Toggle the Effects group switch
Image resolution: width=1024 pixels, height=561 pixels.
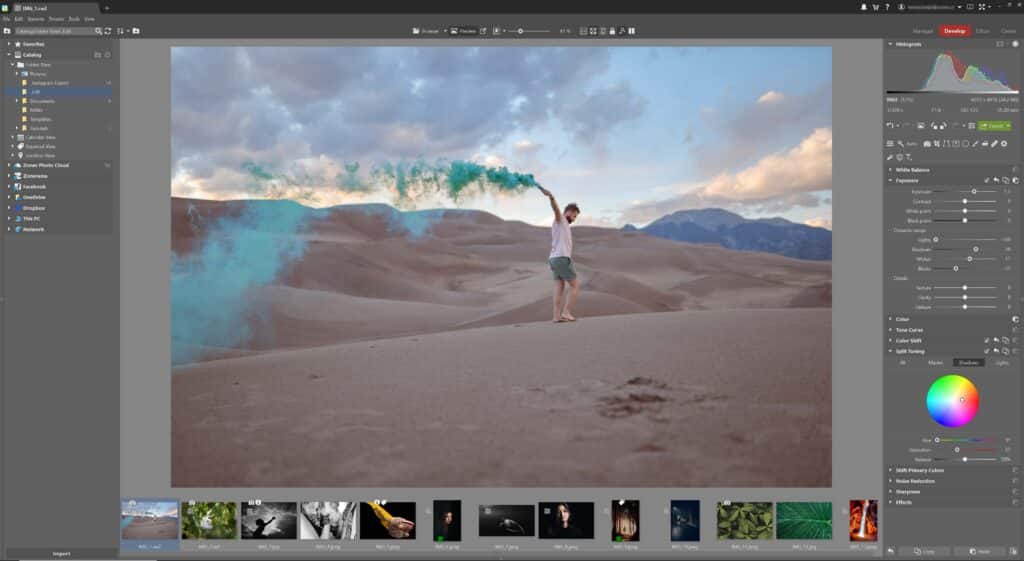1016,502
